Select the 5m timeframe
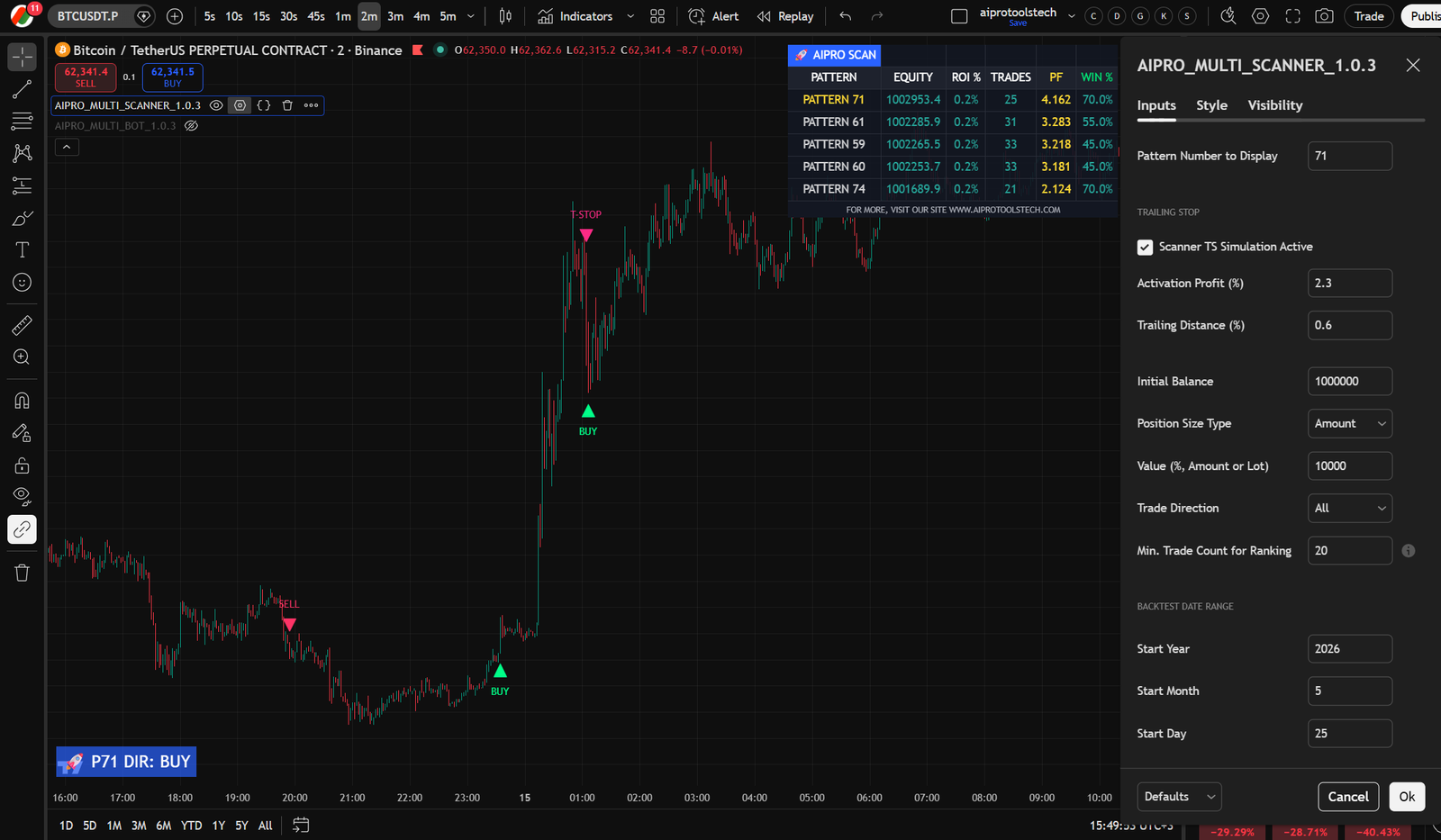The height and width of the screenshot is (840, 1441). (448, 16)
